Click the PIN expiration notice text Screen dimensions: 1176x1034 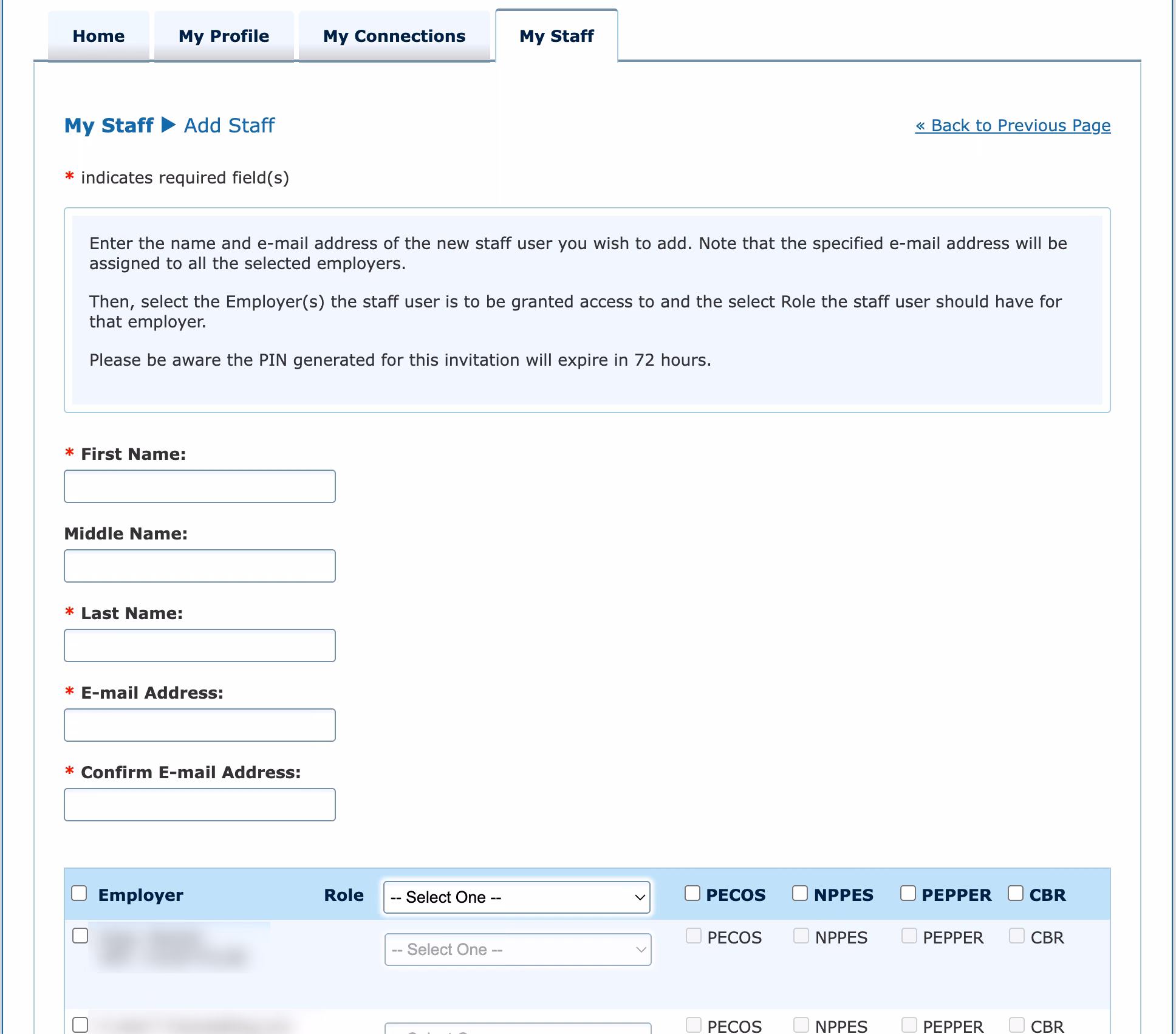tap(400, 360)
